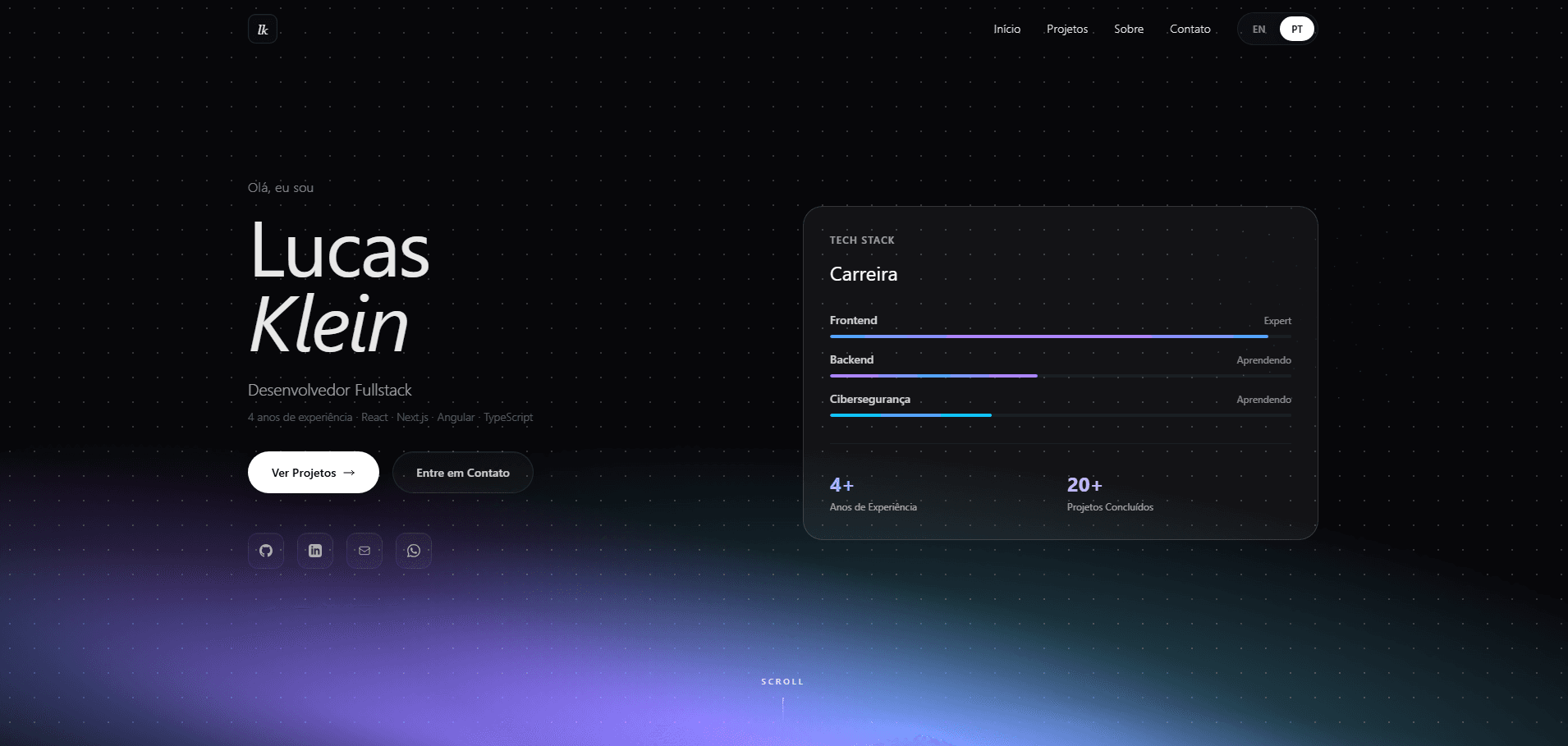Viewport: 1568px width, 746px height.
Task: Click the Lucas Klein name heading
Action: pos(340,287)
